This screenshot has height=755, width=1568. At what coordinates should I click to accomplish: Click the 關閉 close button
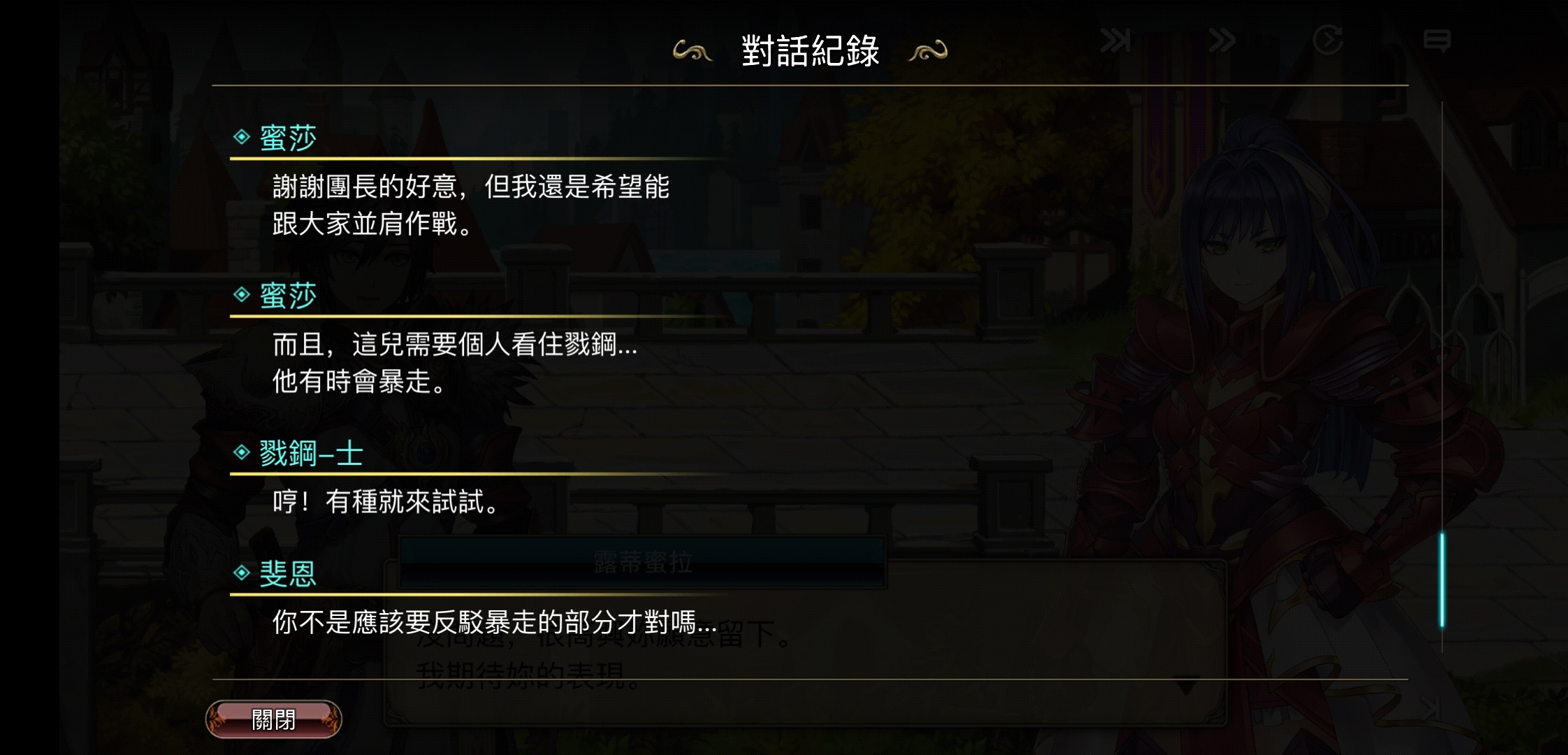pos(273,719)
